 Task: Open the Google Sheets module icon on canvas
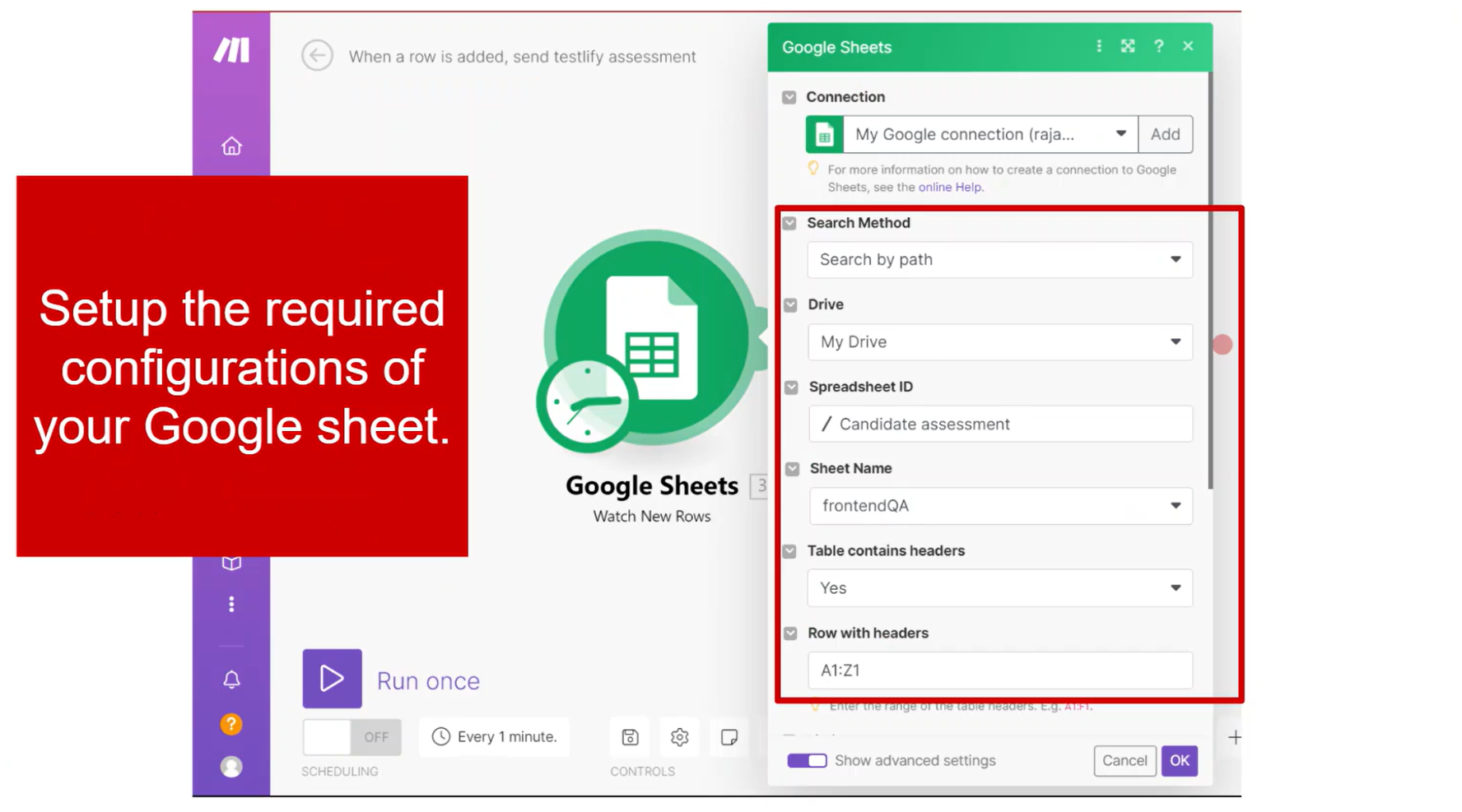click(652, 336)
